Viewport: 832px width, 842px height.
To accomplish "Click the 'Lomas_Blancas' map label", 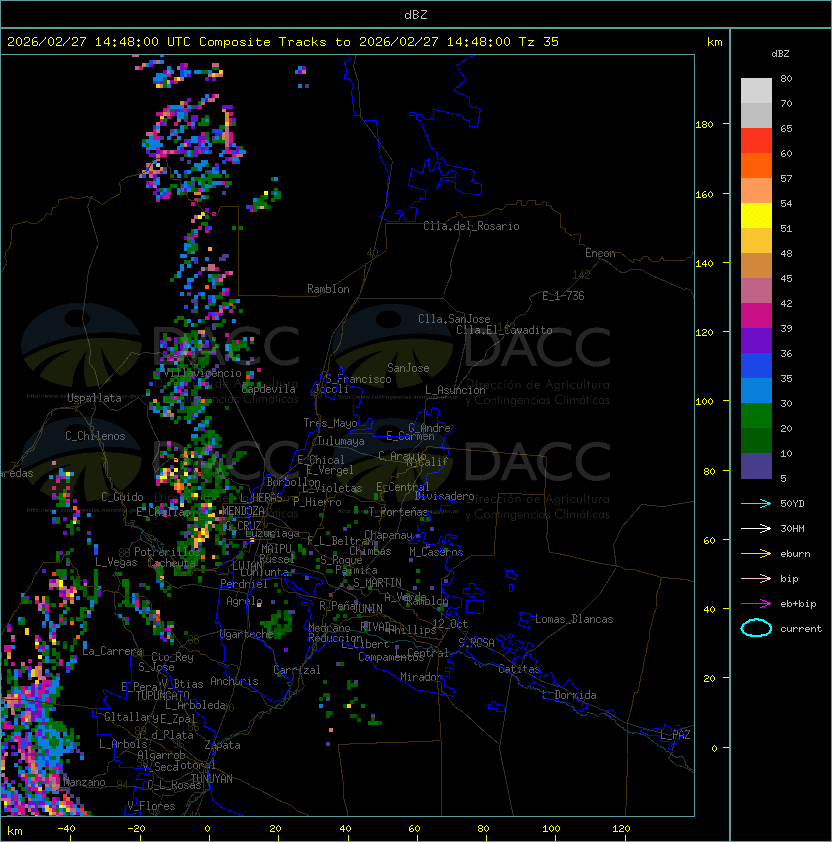I will point(574,619).
